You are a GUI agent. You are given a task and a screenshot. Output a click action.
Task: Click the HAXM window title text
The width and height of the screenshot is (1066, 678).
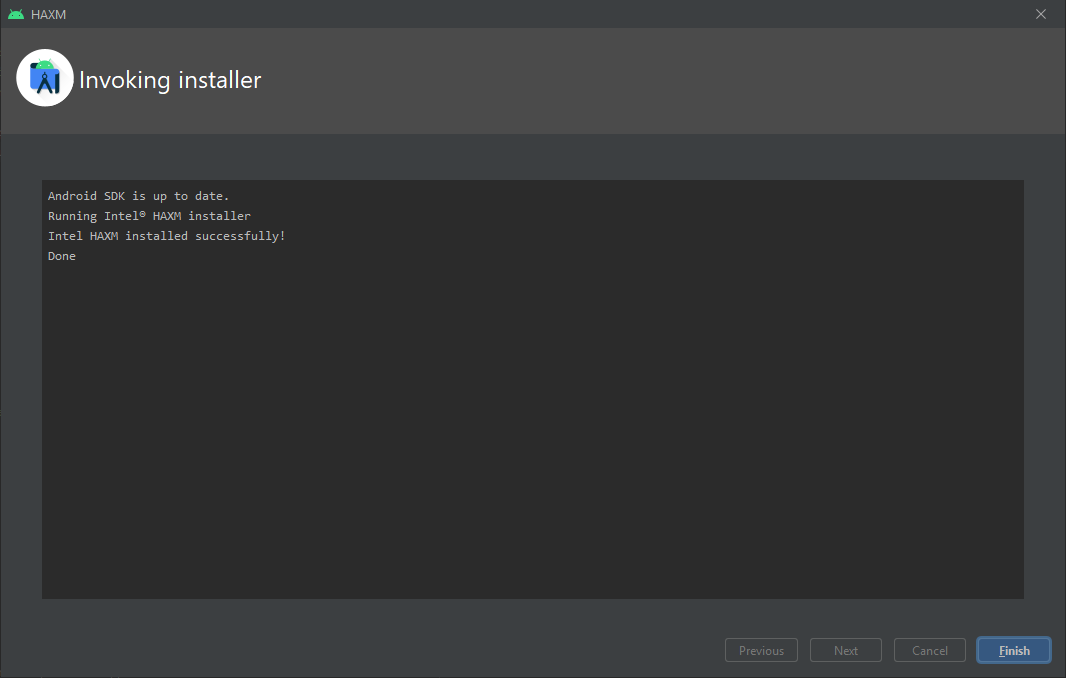pos(48,14)
